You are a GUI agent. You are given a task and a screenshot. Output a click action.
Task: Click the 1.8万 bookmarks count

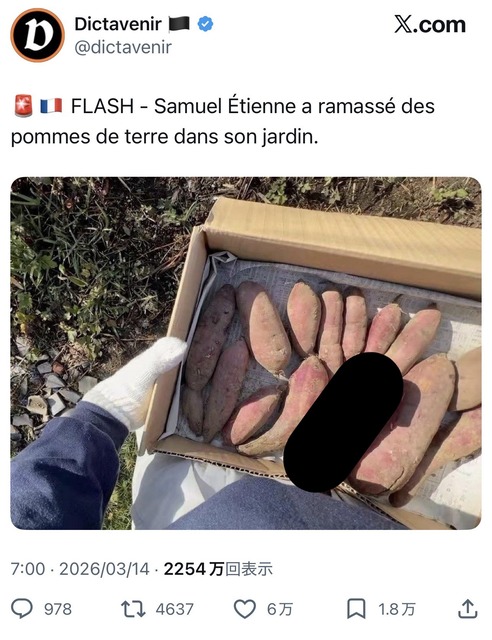pos(396,609)
